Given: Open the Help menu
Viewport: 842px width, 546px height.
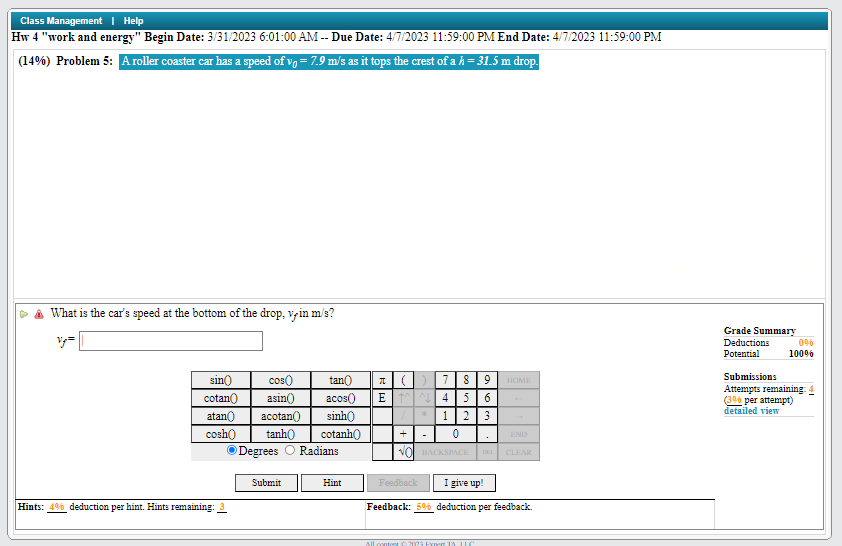Looking at the screenshot, I should pyautogui.click(x=133, y=21).
